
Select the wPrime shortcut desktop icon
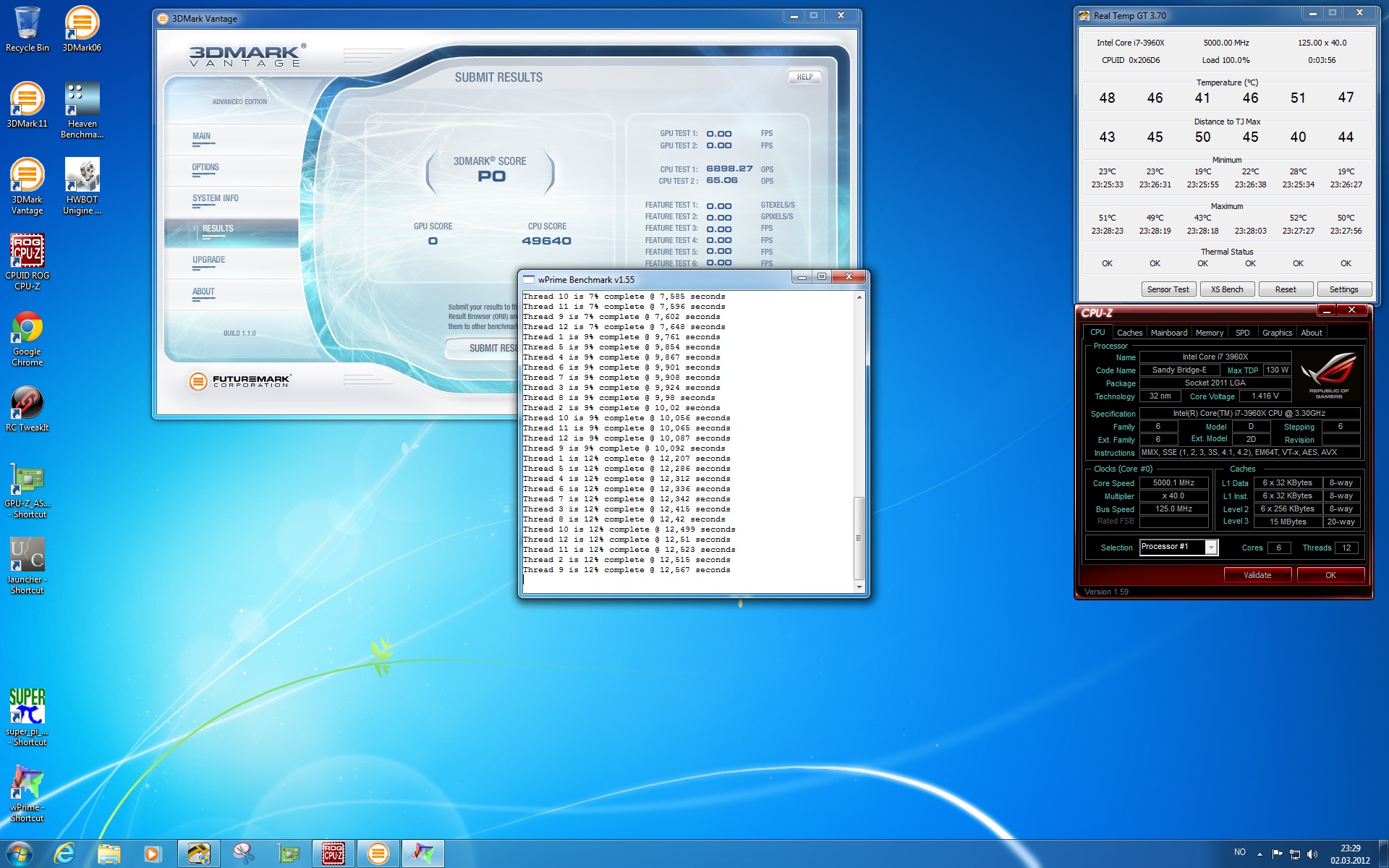[27, 793]
